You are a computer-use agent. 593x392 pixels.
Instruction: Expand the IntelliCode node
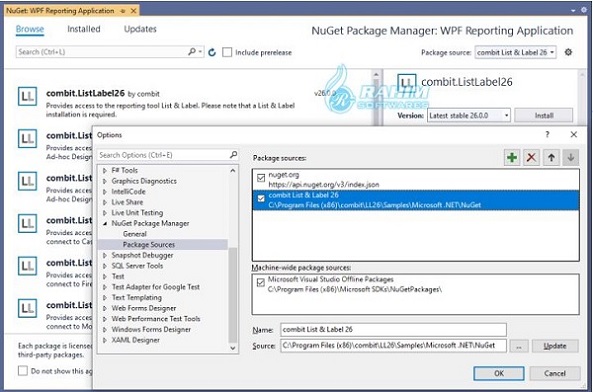(105, 192)
